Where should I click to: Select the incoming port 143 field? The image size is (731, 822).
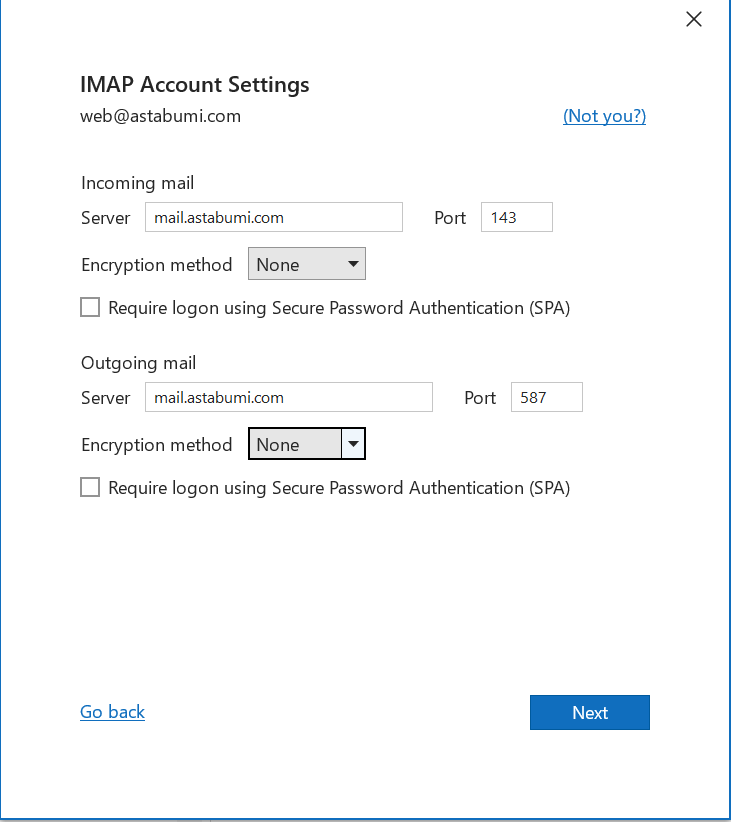pyautogui.click(x=516, y=217)
